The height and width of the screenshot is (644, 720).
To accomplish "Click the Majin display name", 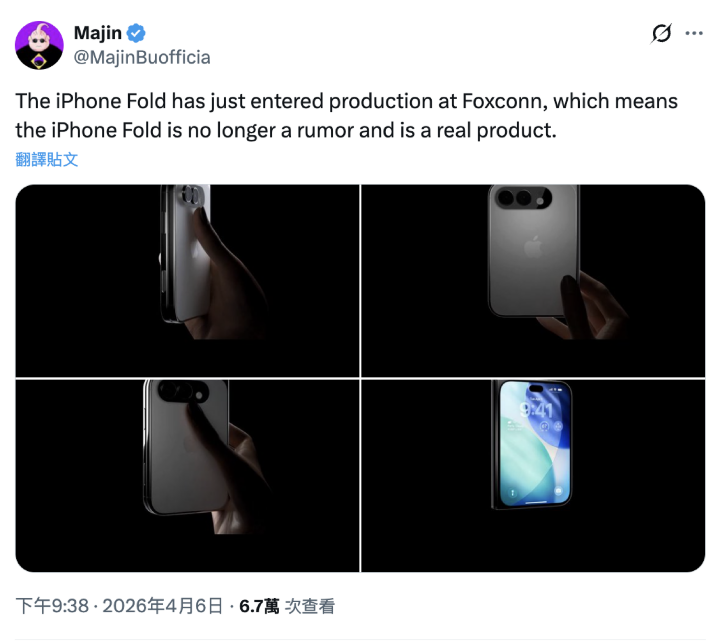I will click(x=98, y=33).
